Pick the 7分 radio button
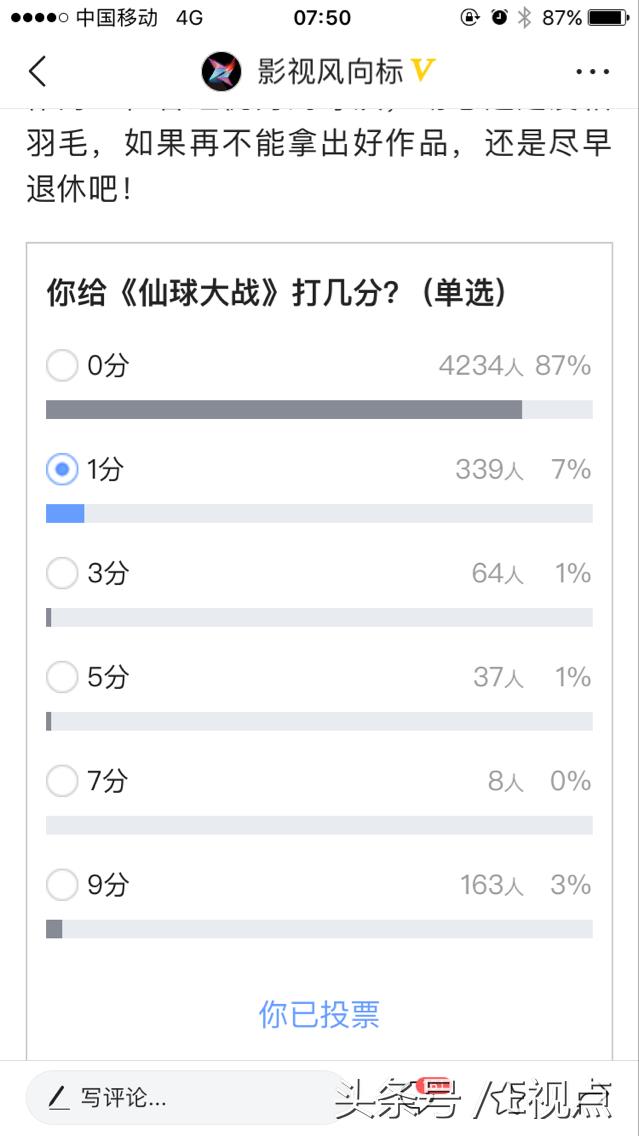The image size is (639, 1136). click(x=62, y=781)
